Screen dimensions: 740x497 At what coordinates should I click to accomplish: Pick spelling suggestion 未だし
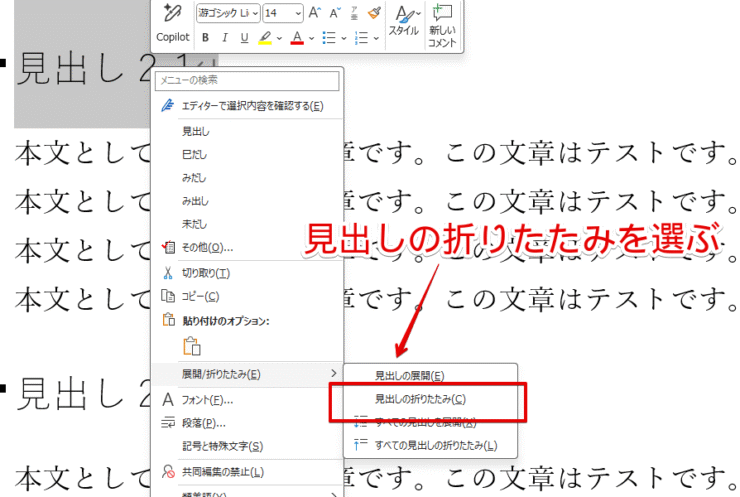click(247, 224)
